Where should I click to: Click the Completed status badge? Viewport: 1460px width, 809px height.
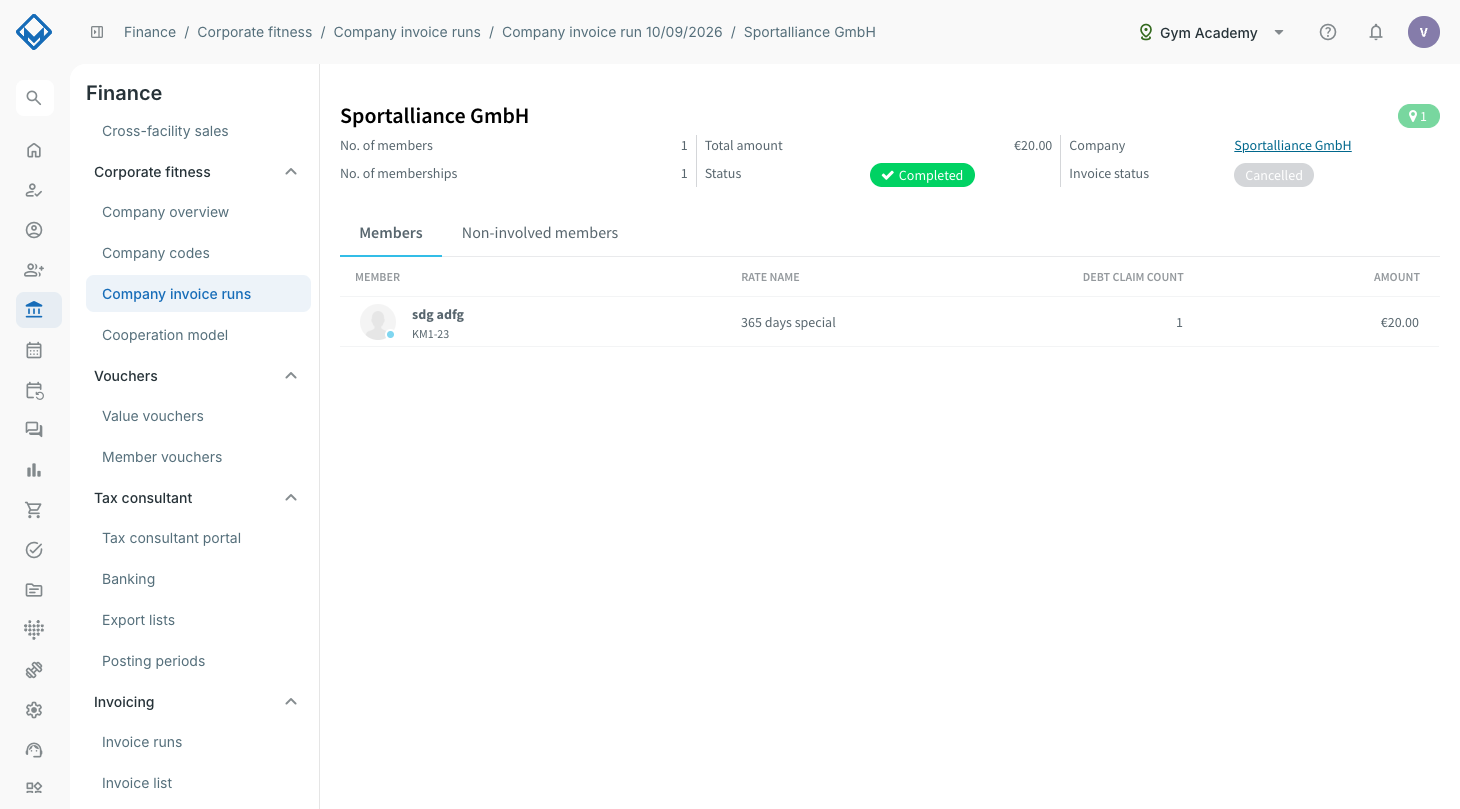[922, 175]
